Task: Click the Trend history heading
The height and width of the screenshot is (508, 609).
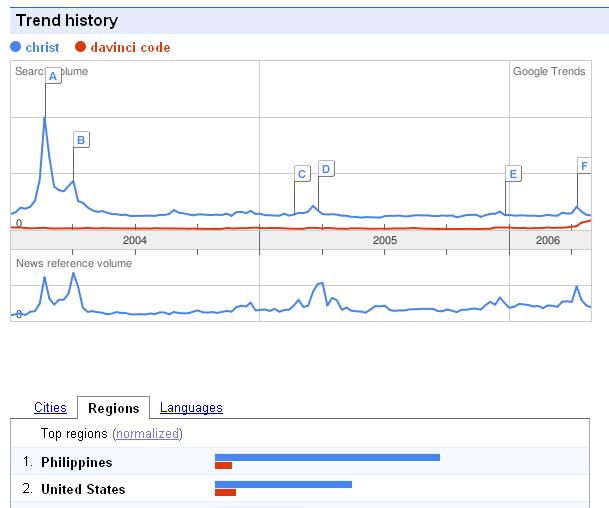Action: 67,20
